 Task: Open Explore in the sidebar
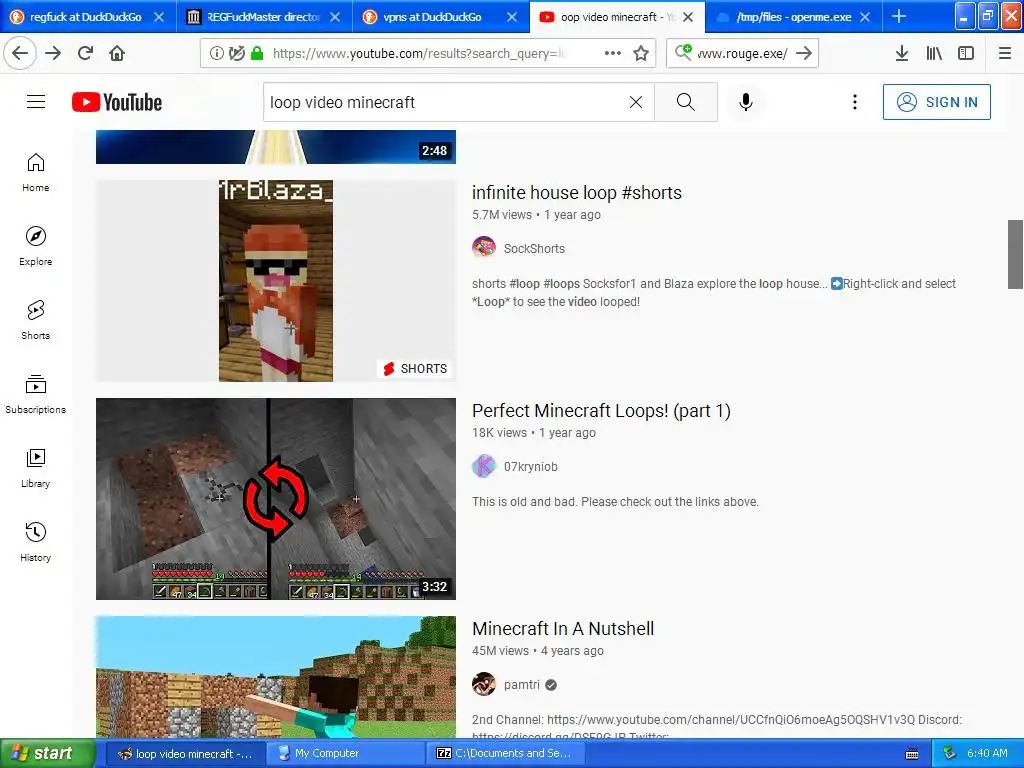click(x=35, y=246)
